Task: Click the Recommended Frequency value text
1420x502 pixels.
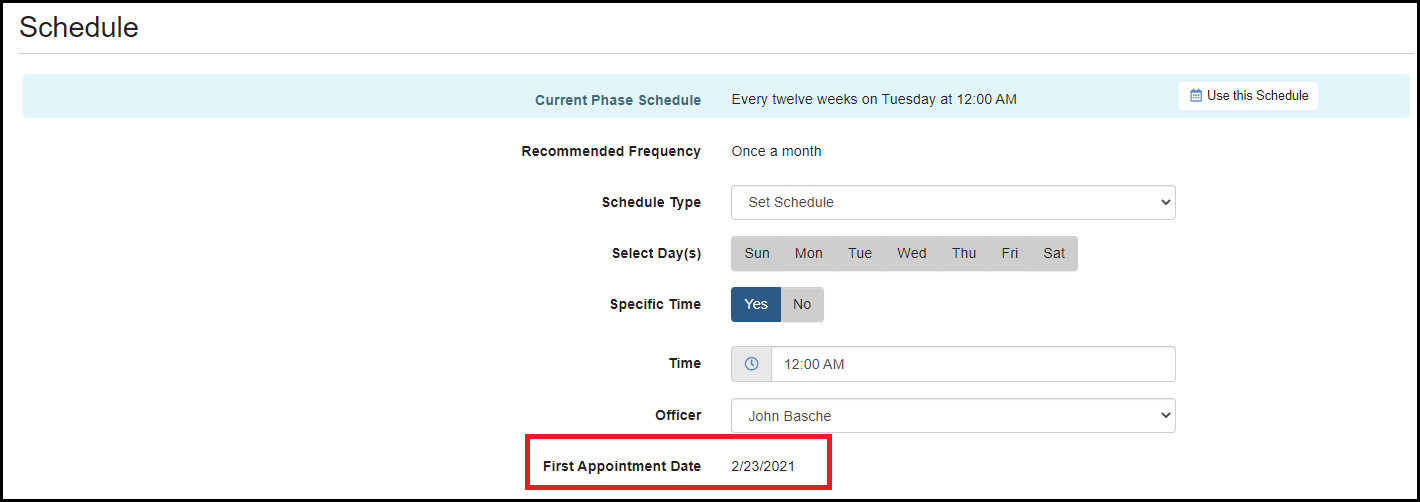Action: pos(776,151)
